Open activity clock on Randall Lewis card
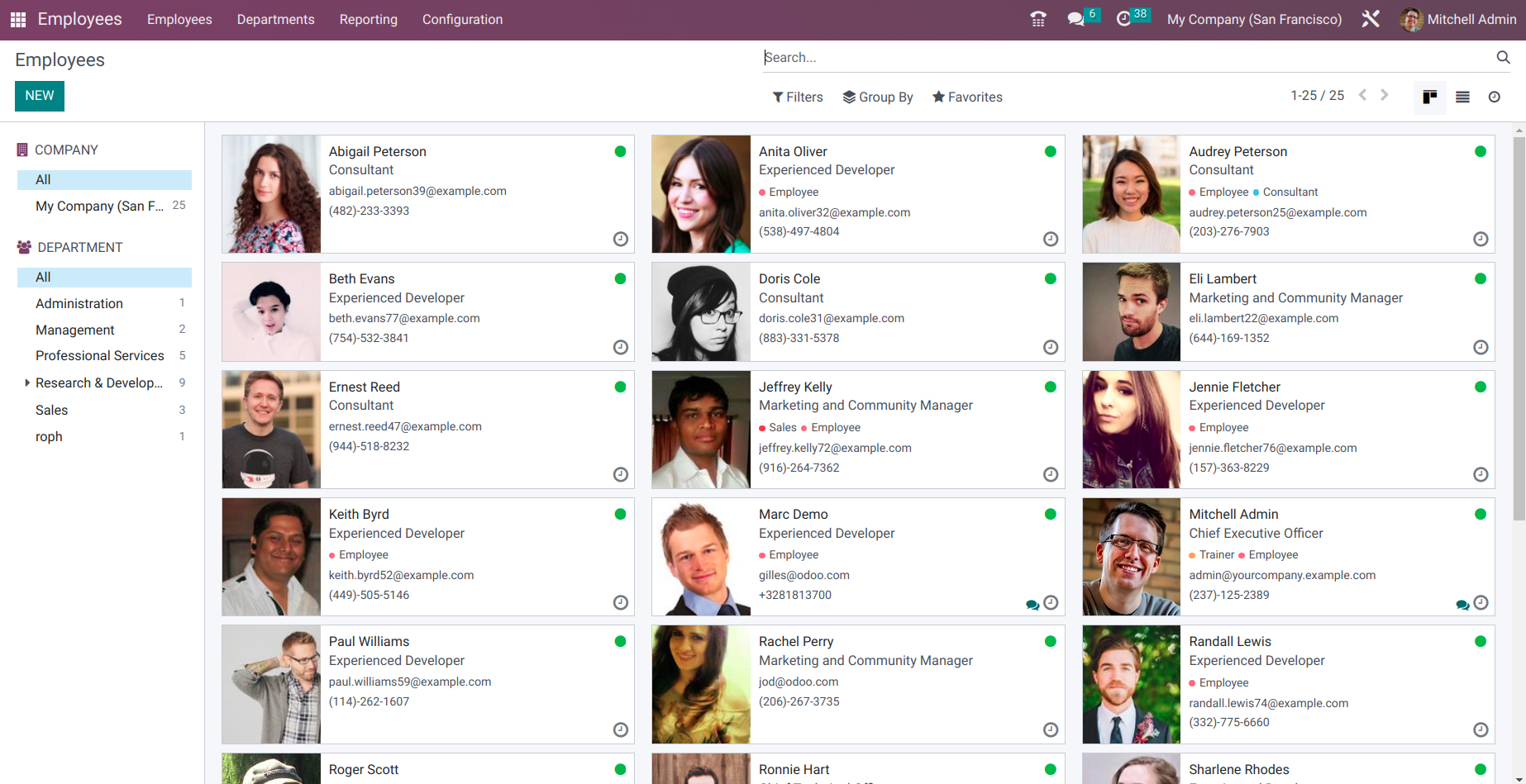The image size is (1526, 784). (1481, 729)
